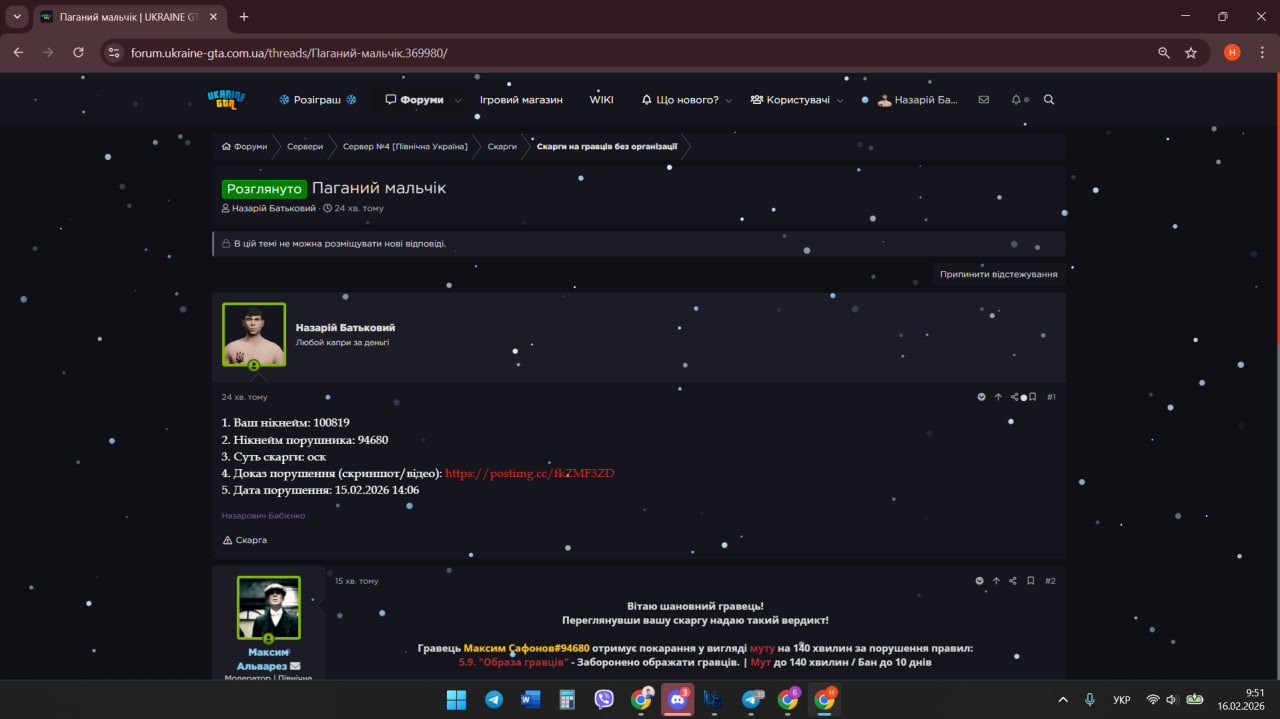1280x719 pixels.
Task: Bookmark post #1
Action: [1032, 397]
